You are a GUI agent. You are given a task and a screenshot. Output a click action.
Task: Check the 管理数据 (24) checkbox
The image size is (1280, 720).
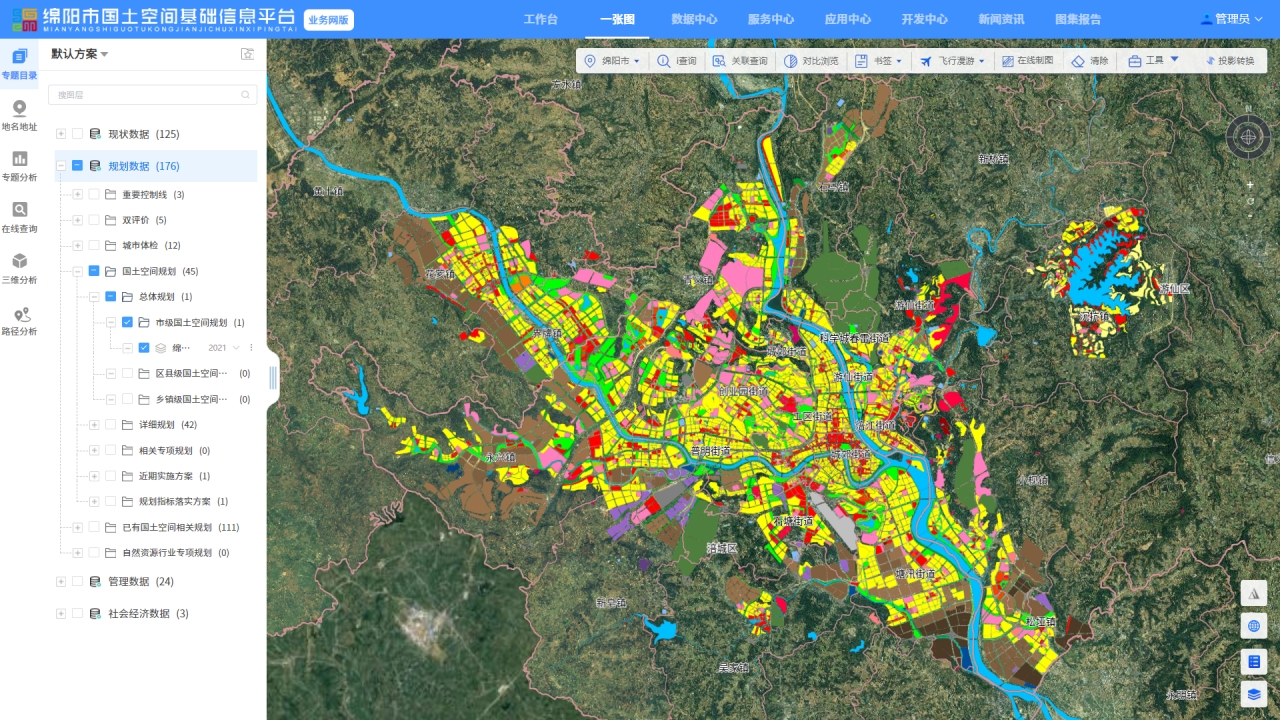(x=78, y=581)
